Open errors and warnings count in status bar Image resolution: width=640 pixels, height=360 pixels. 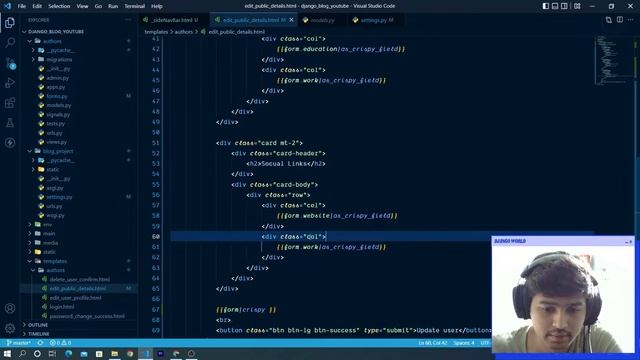click(x=60, y=343)
